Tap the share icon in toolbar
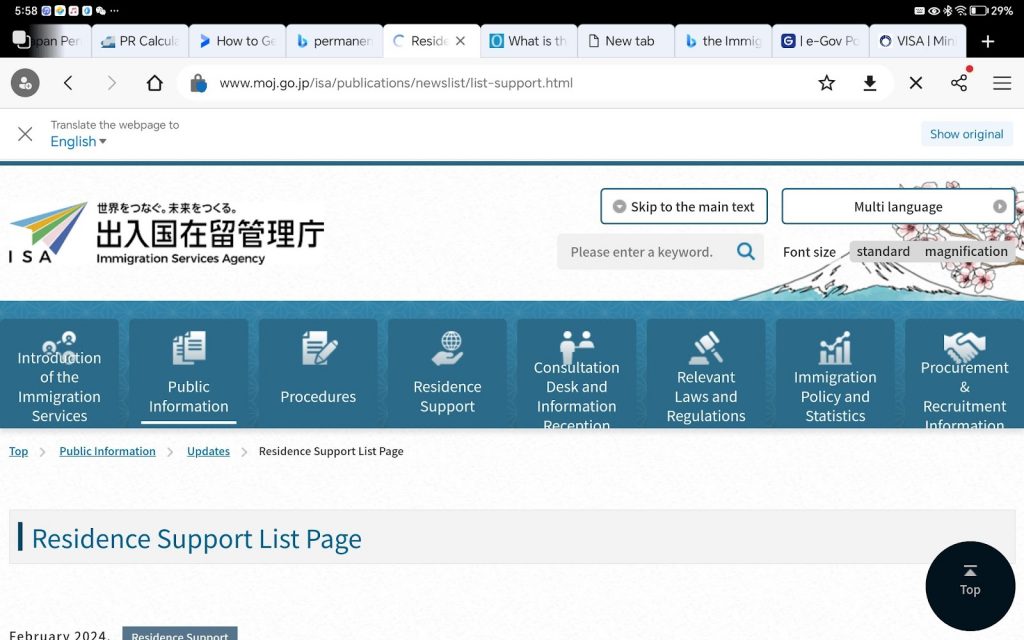 (x=959, y=83)
